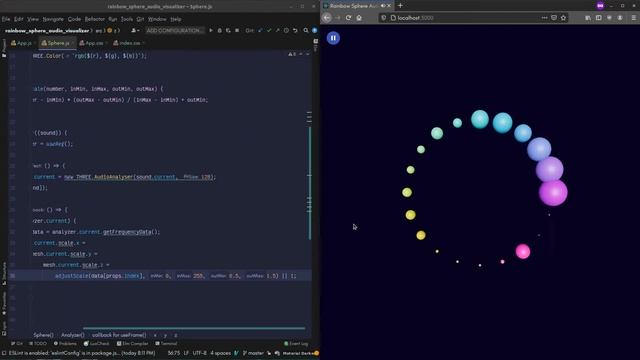The width and height of the screenshot is (640, 360).
Task: Open the Event Log panel
Action: pos(296,344)
